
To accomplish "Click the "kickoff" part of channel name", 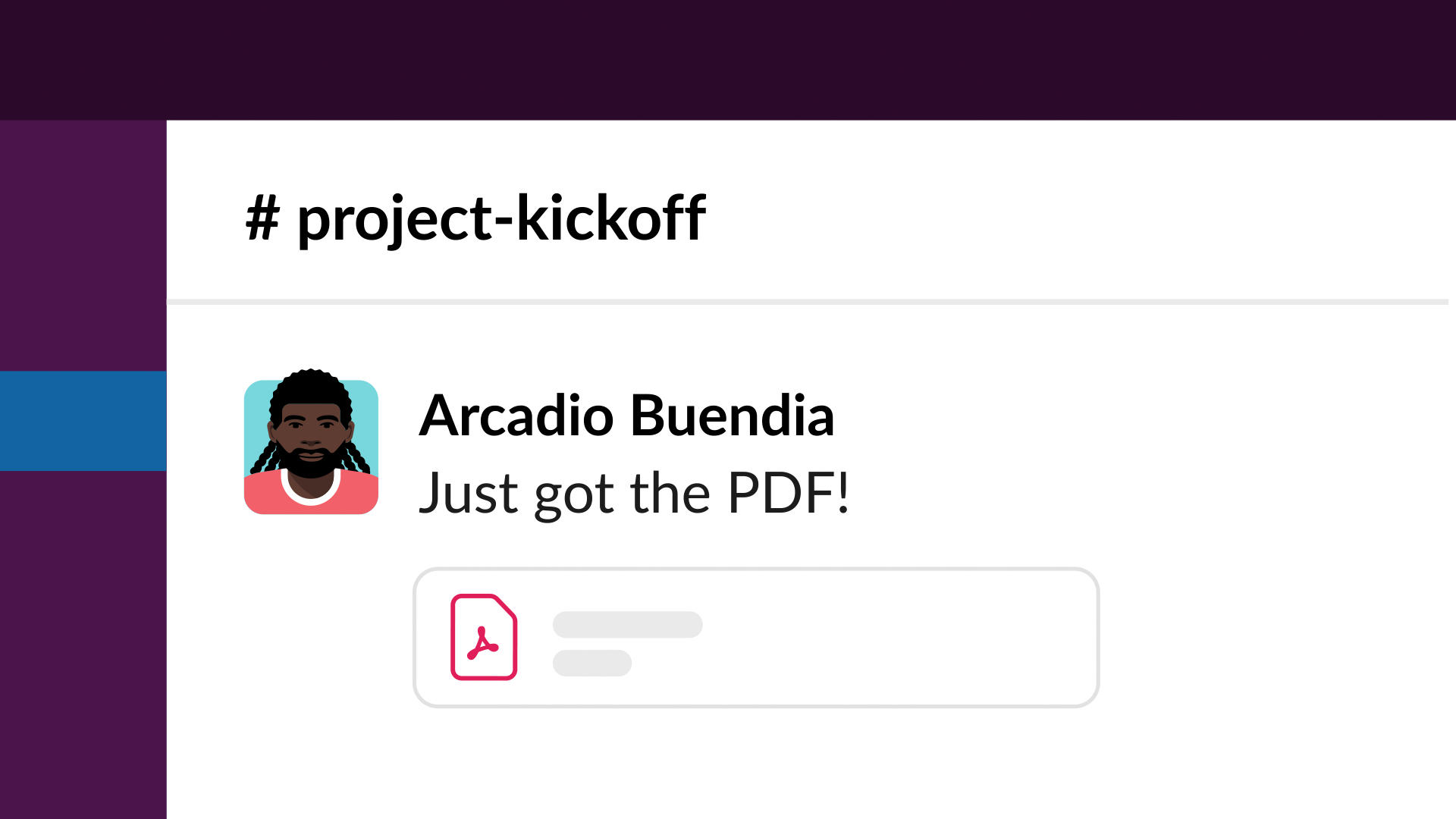I will tap(611, 218).
